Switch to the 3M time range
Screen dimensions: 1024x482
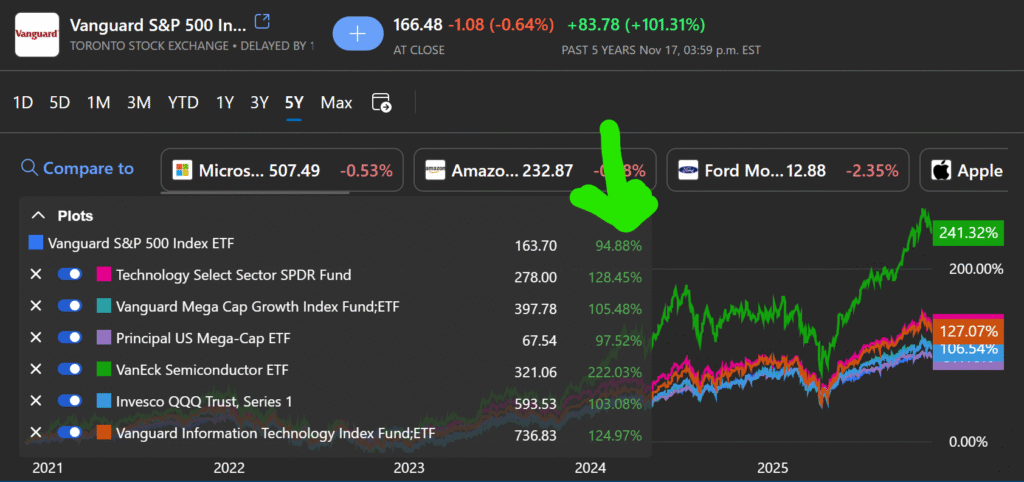point(139,103)
